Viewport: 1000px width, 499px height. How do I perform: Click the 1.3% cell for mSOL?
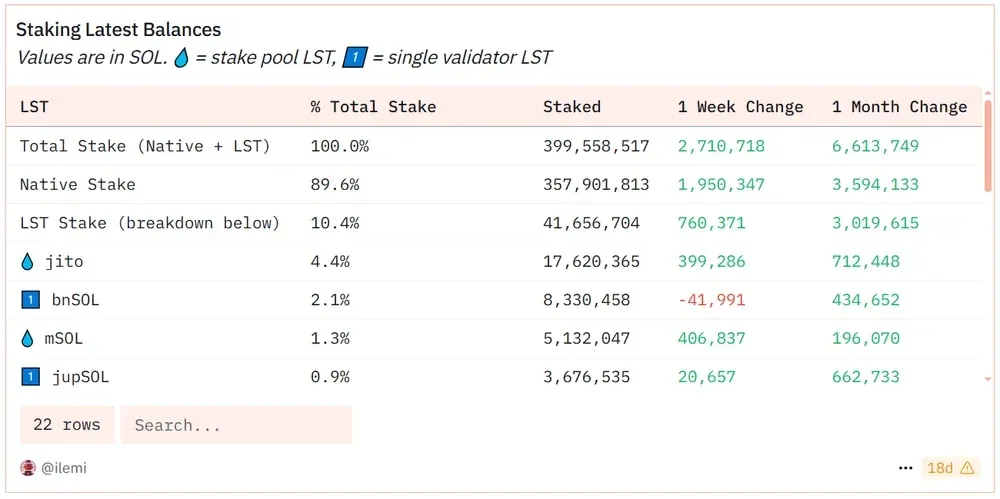pyautogui.click(x=330, y=338)
